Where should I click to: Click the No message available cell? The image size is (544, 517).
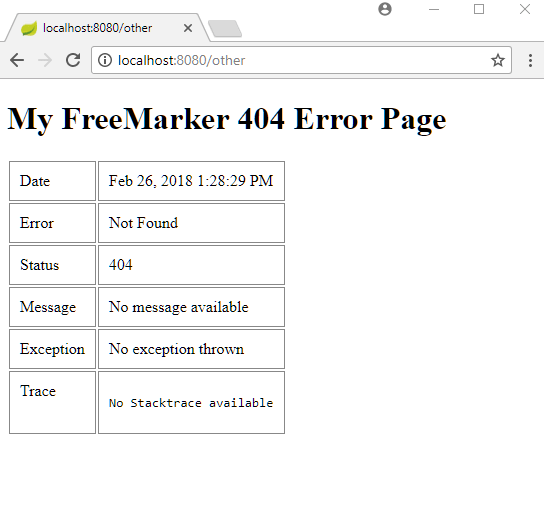click(192, 307)
